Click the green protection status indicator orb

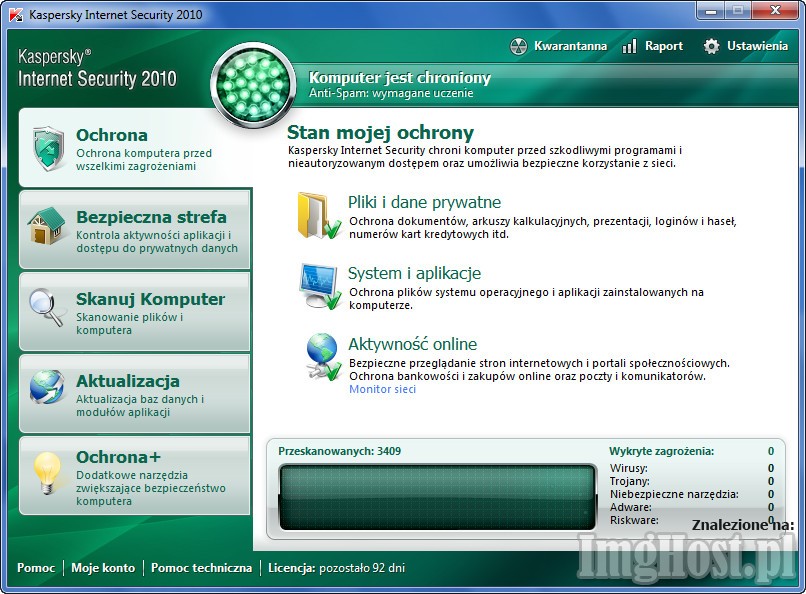click(253, 85)
